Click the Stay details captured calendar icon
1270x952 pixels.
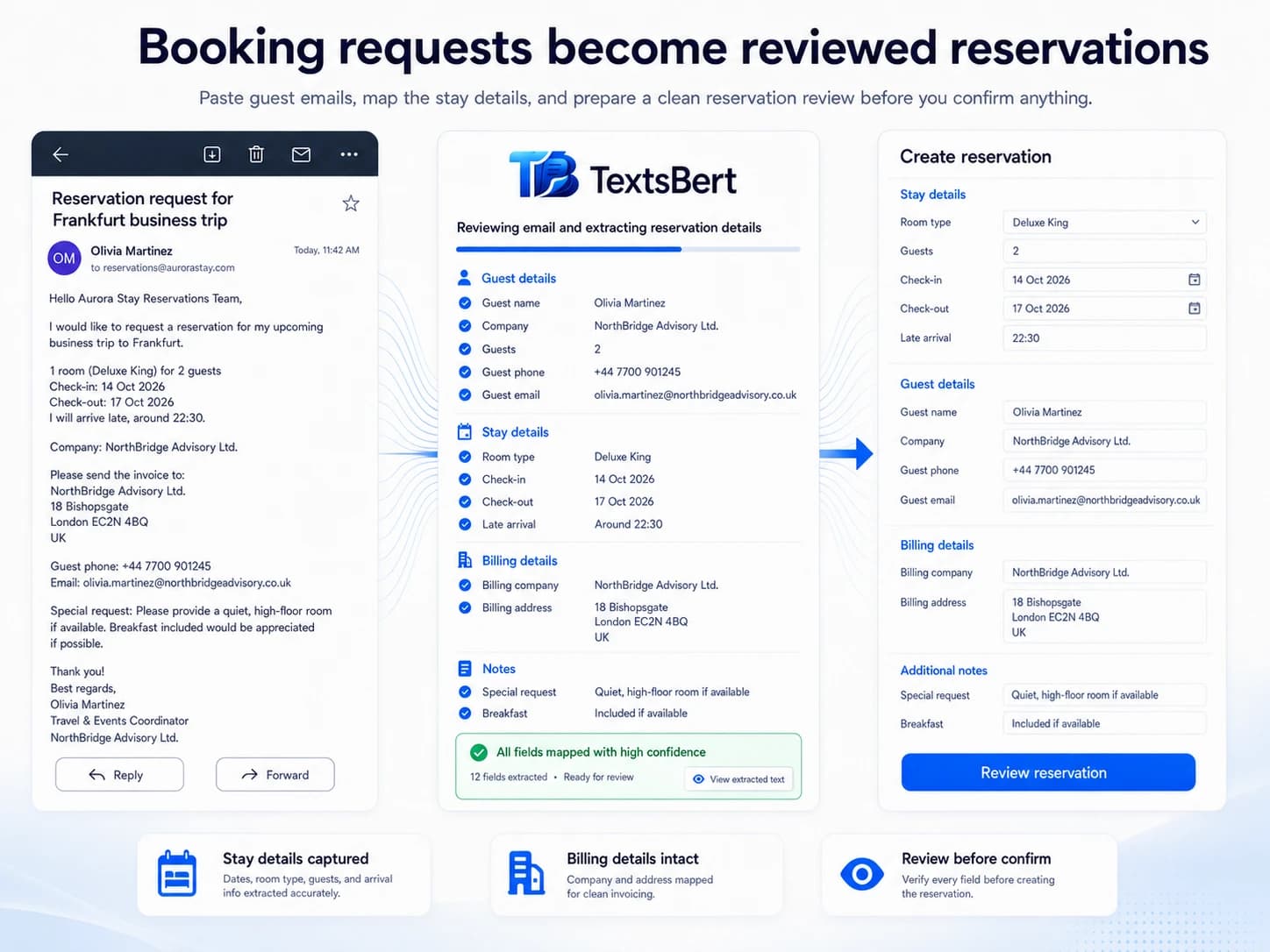(177, 874)
